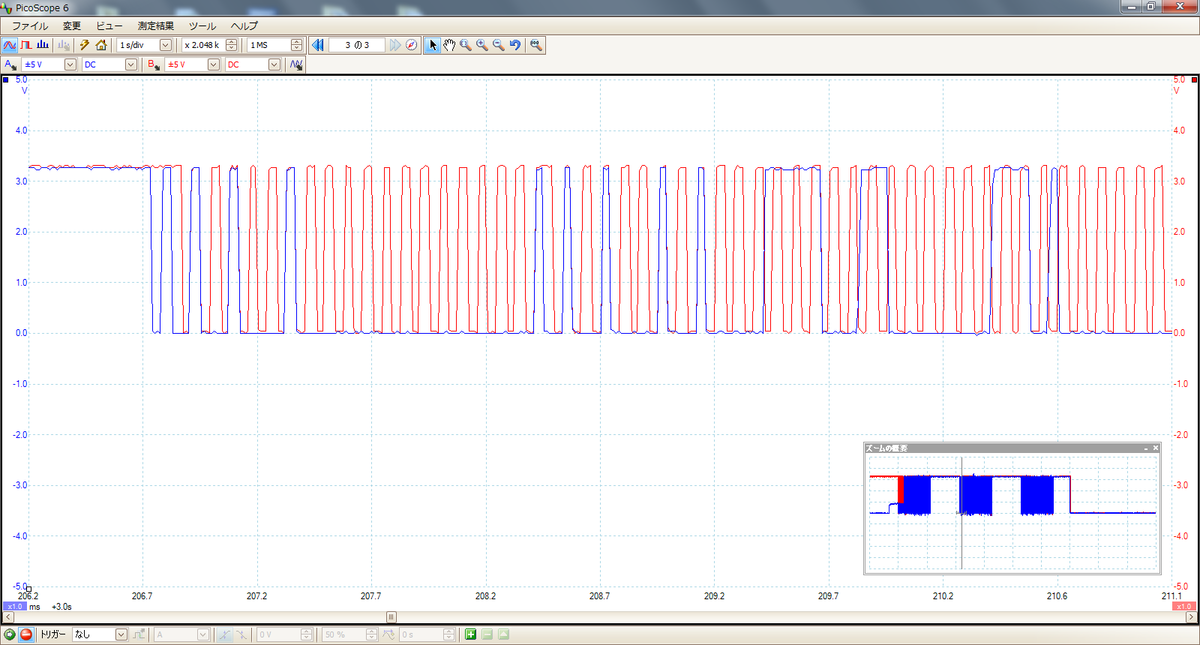Open channel A ±5 V range dropdown
The width and height of the screenshot is (1200, 645).
tap(70, 64)
